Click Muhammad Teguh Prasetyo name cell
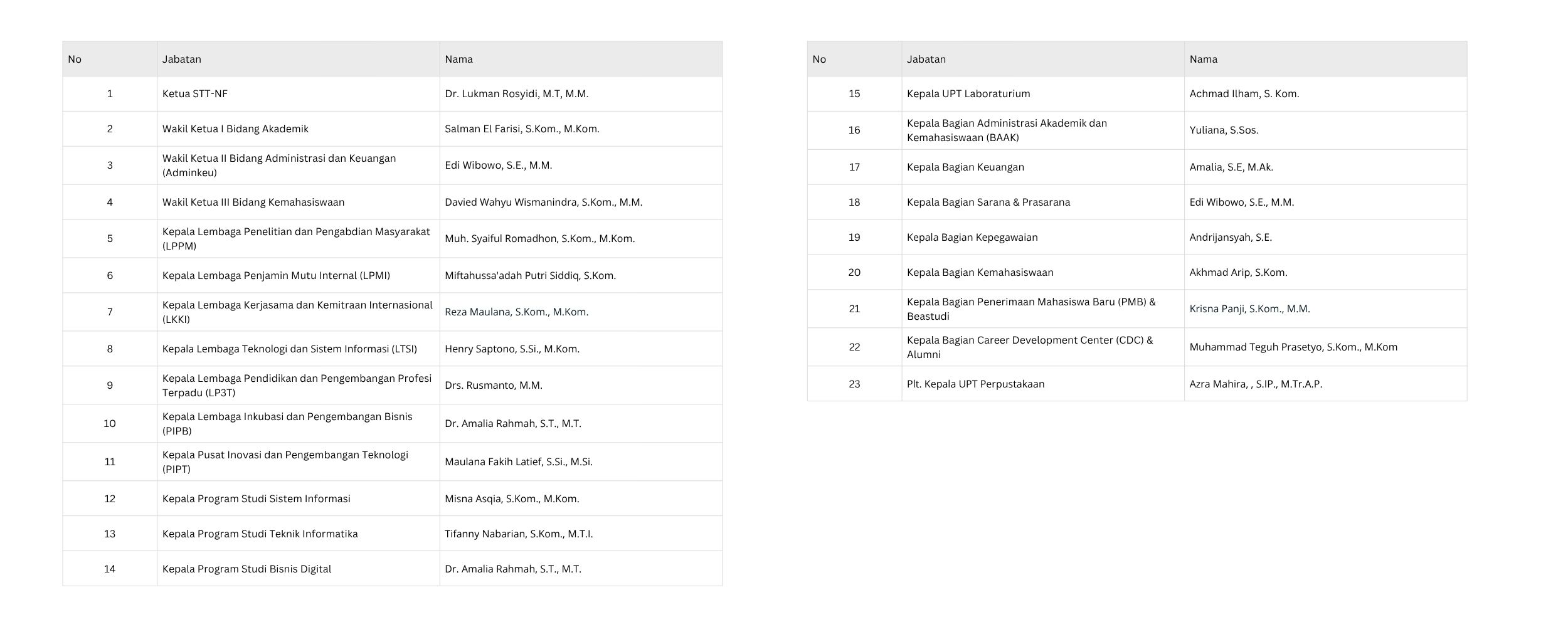Image resolution: width=1568 pixels, height=627 pixels. (x=1293, y=347)
